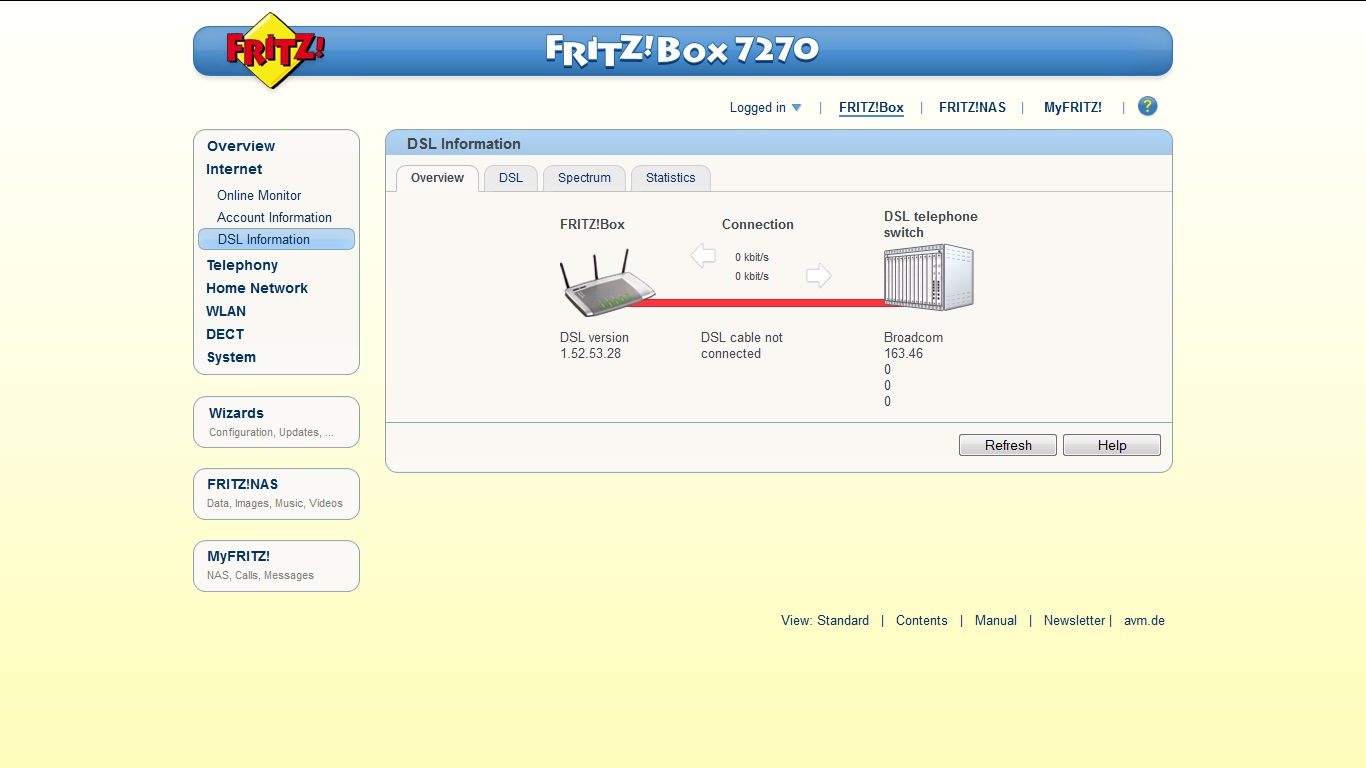
Task: Open the DSL tab
Action: 511,178
